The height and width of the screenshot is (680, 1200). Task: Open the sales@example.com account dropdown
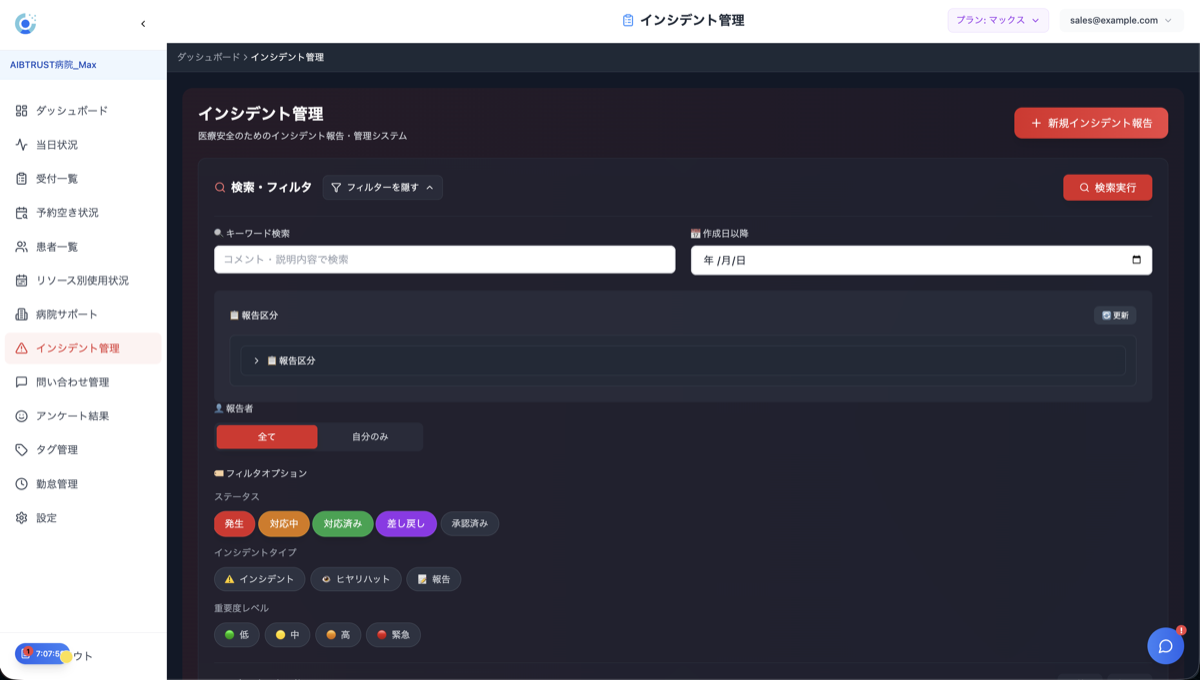click(1121, 19)
